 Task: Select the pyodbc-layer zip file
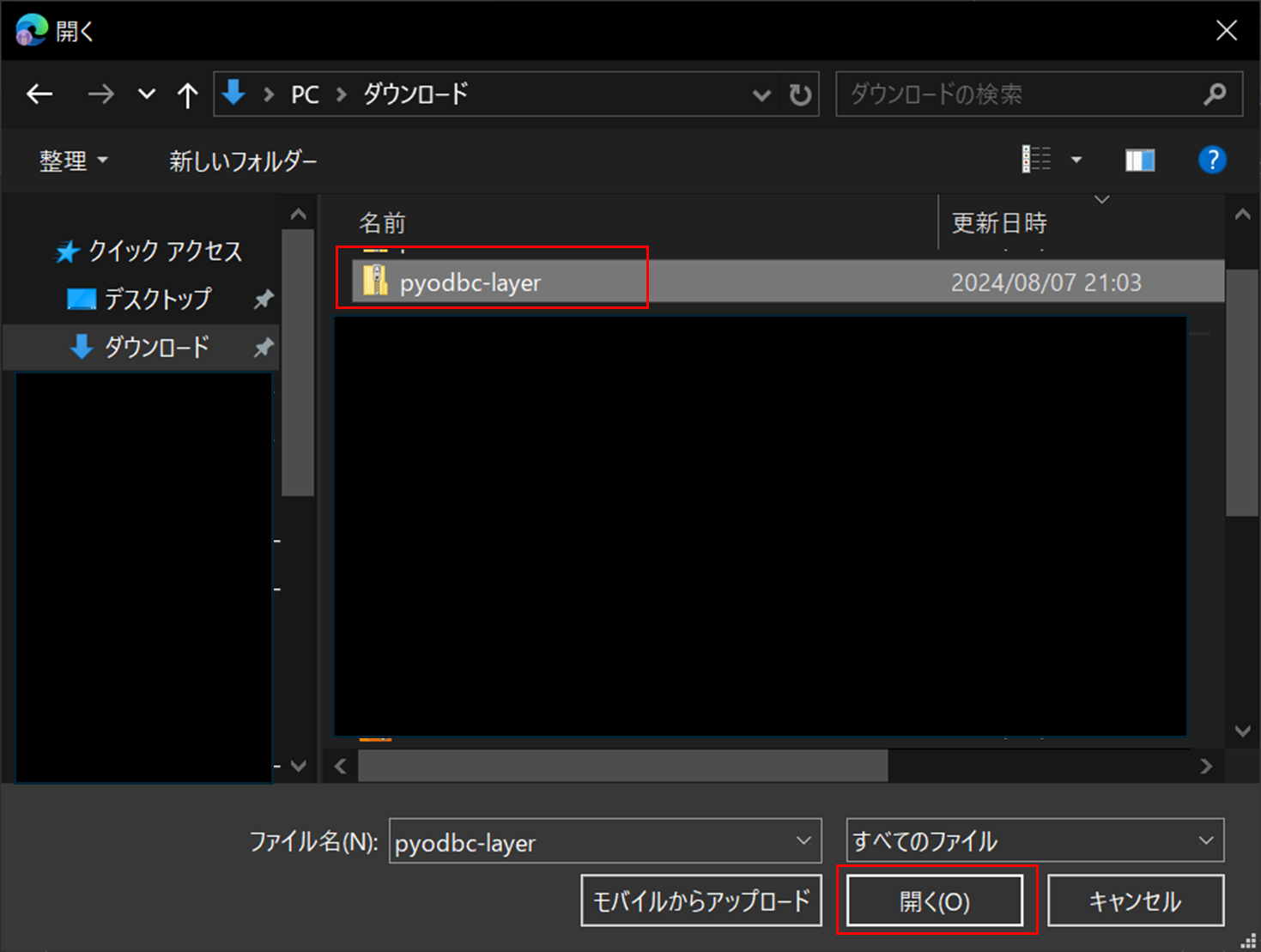(788, 282)
